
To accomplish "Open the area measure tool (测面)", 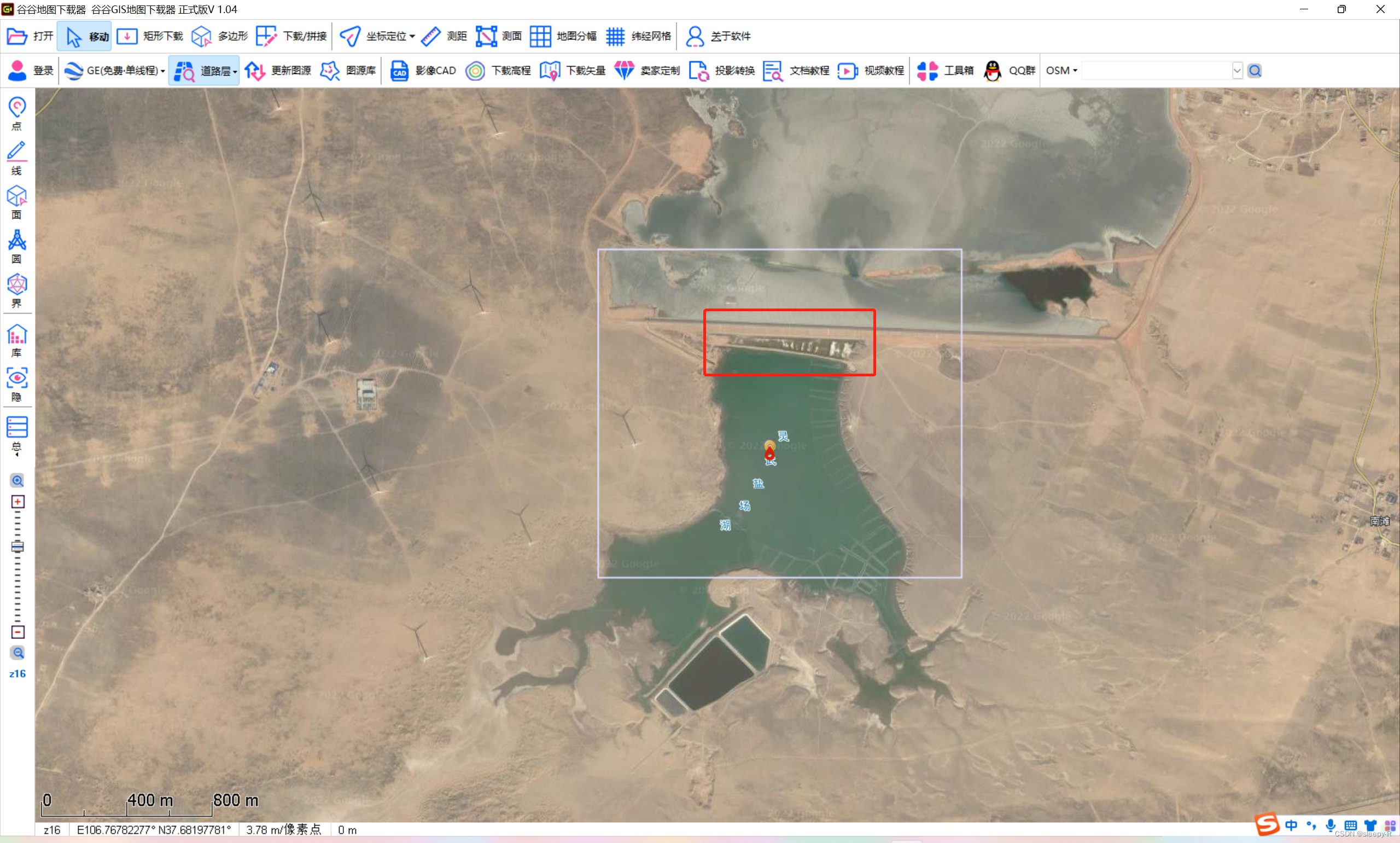I will click(x=499, y=36).
